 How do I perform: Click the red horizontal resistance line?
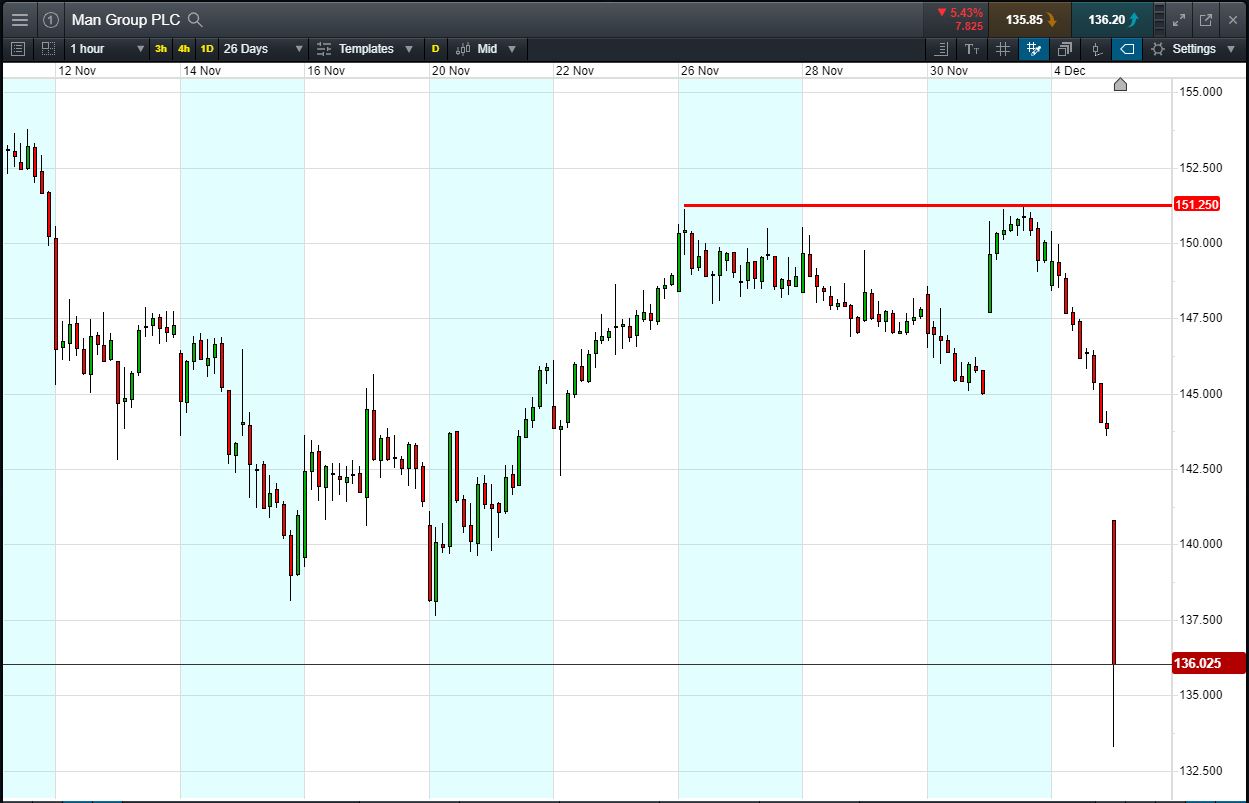(x=927, y=206)
